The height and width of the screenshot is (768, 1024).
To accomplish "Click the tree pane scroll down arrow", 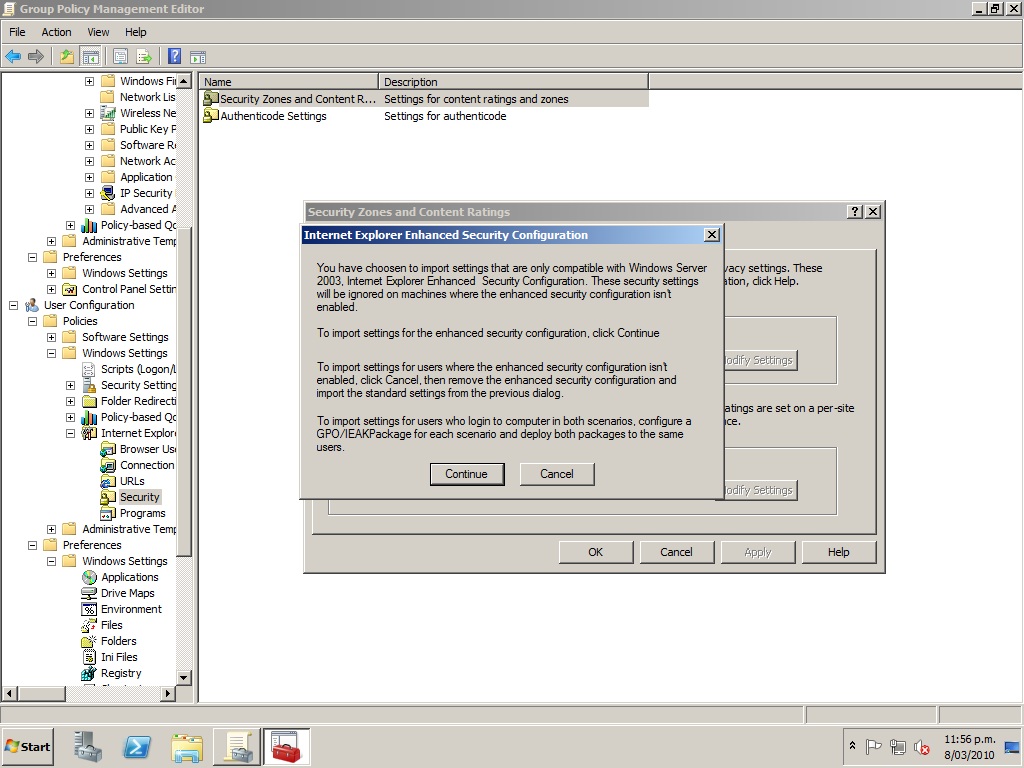I will point(184,677).
